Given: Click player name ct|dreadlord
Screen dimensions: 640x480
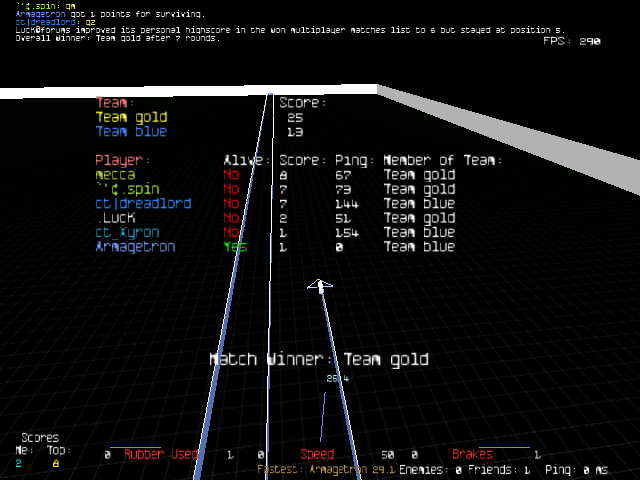Looking at the screenshot, I should [x=143, y=204].
